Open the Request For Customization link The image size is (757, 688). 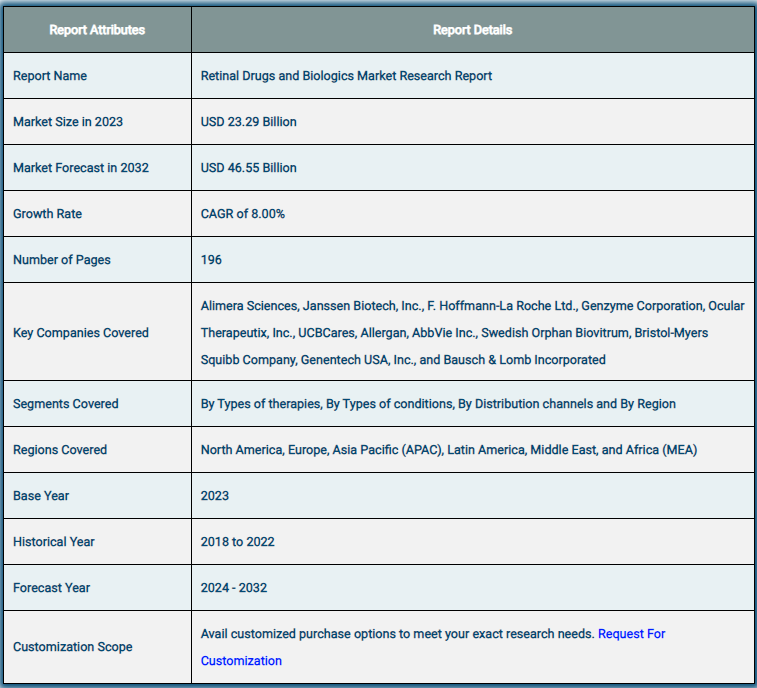631,633
